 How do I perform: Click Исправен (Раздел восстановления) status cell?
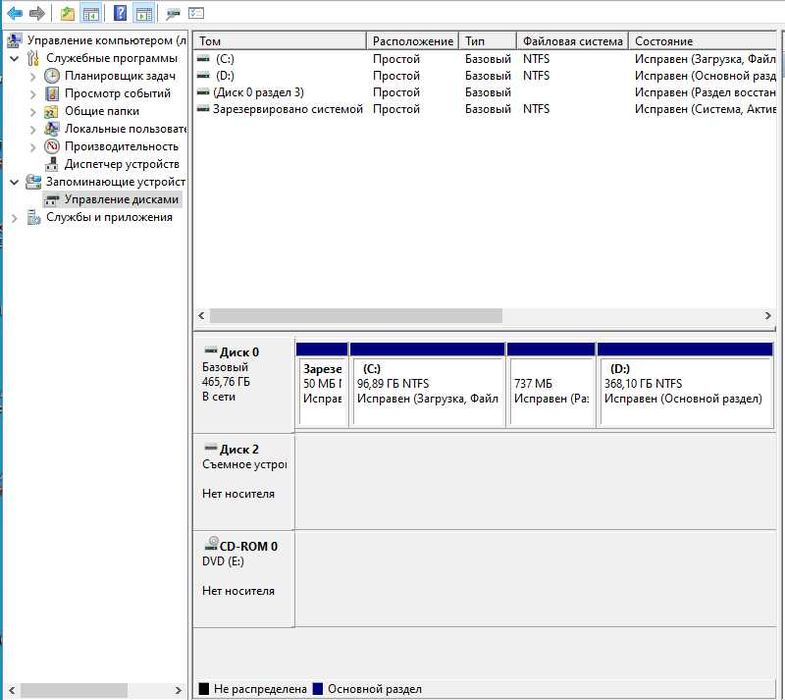point(705,92)
